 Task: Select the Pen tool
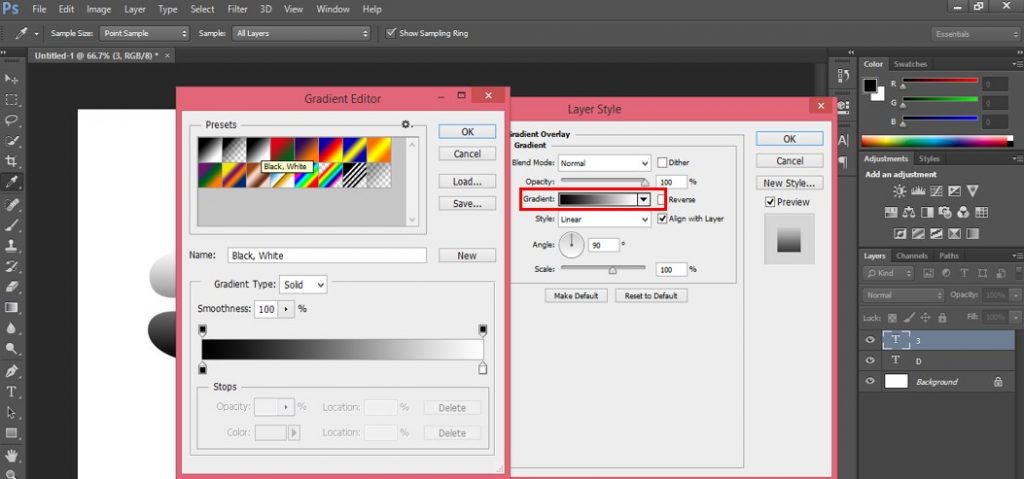tap(12, 370)
